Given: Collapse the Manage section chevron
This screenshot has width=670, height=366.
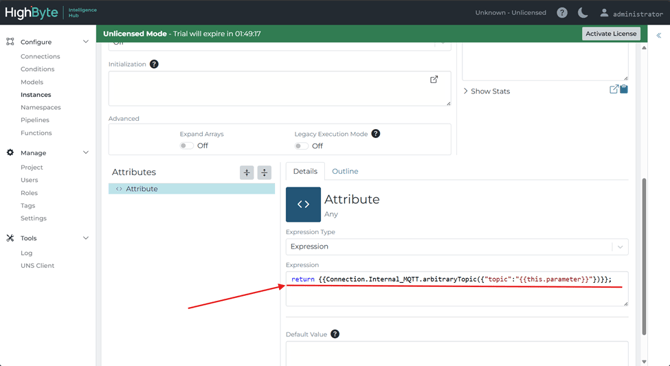Looking at the screenshot, I should point(85,152).
